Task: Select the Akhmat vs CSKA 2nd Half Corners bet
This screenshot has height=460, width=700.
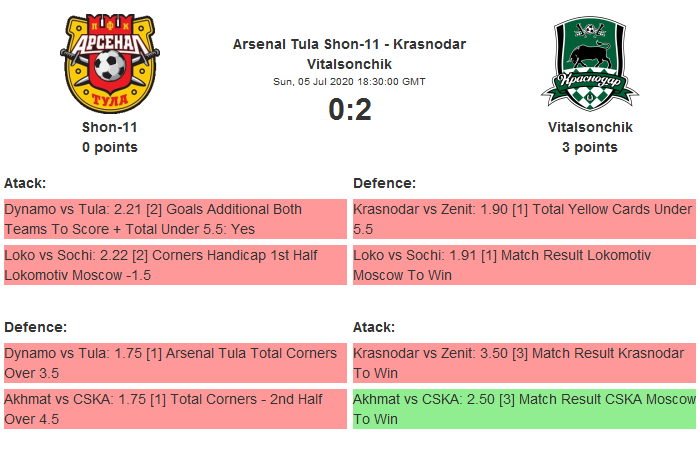Action: coord(174,409)
